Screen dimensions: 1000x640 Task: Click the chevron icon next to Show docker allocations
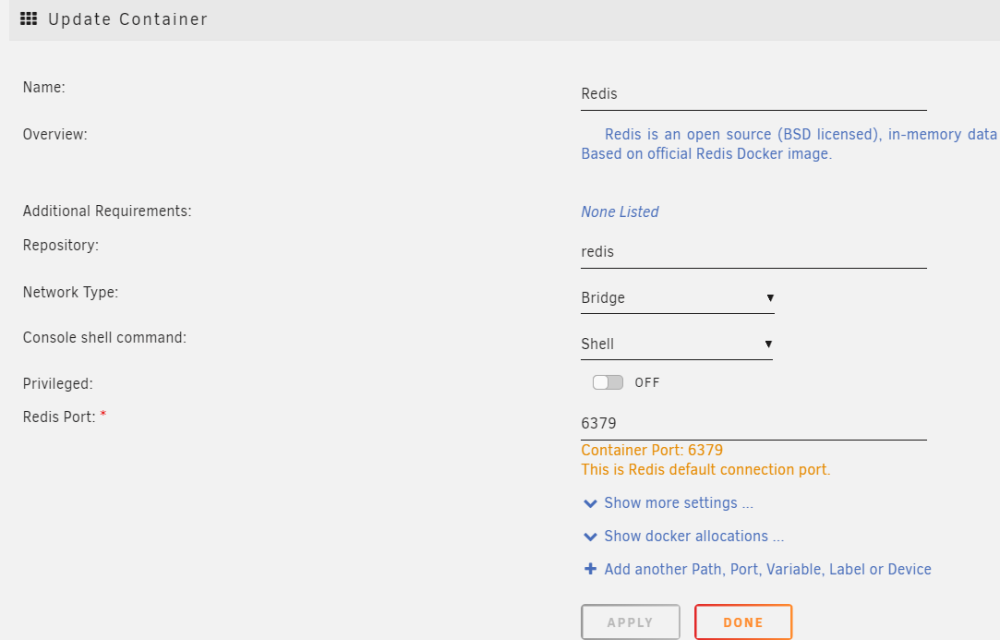[591, 537]
